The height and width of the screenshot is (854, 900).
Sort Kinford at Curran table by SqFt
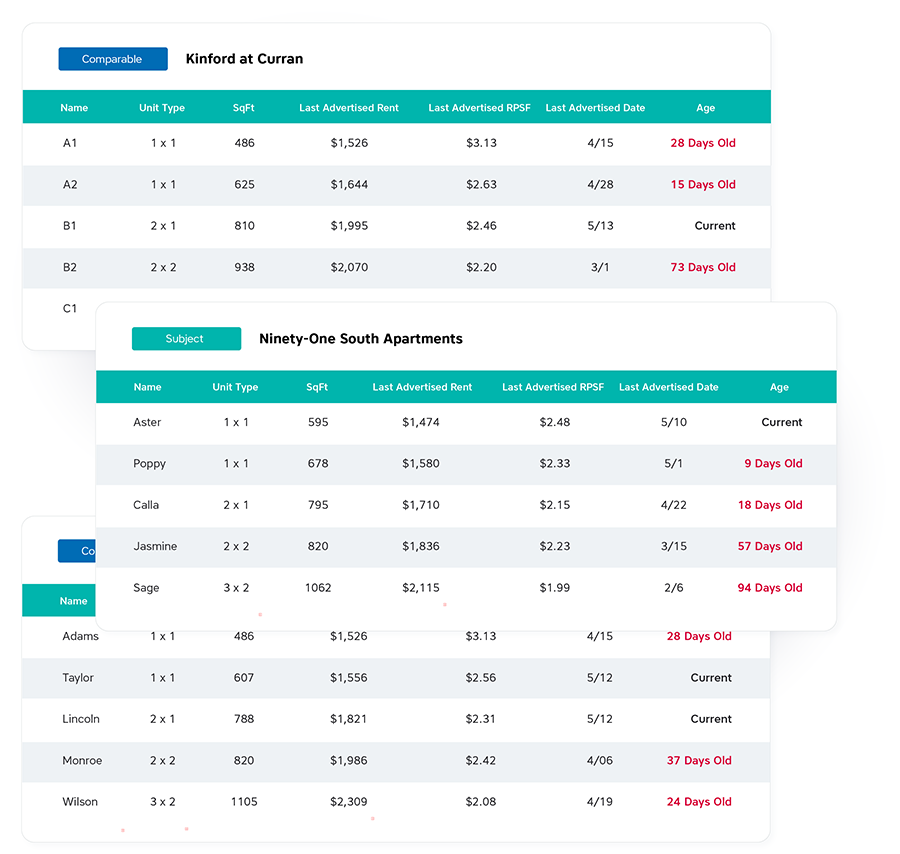244,108
